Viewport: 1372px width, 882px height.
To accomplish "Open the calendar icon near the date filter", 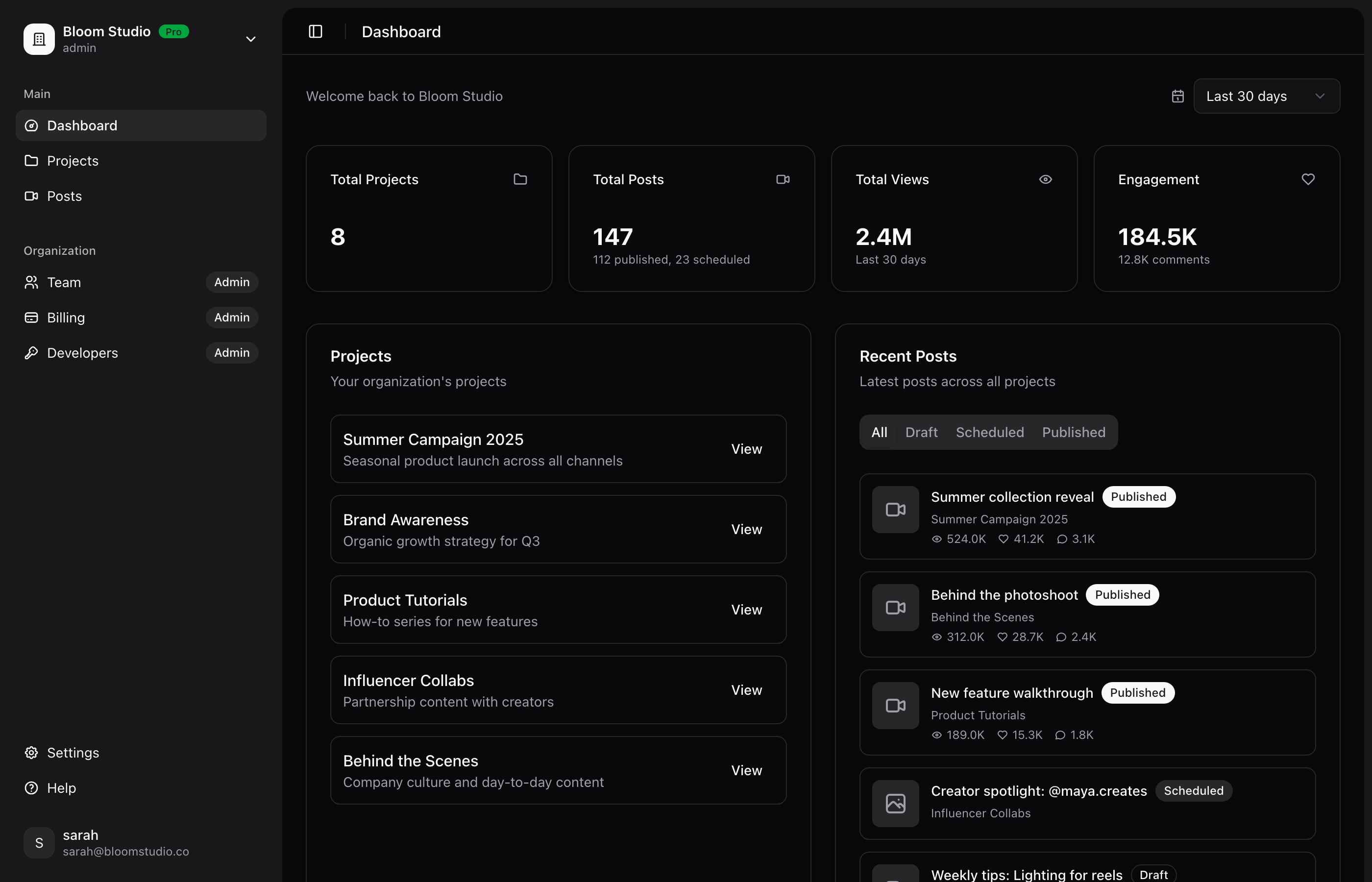I will point(1177,96).
